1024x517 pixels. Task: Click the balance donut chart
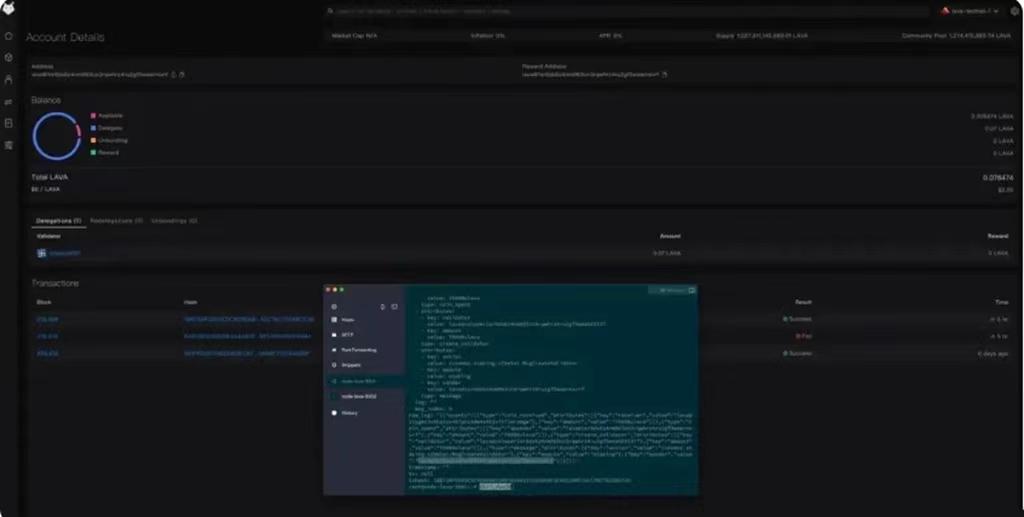pos(56,135)
